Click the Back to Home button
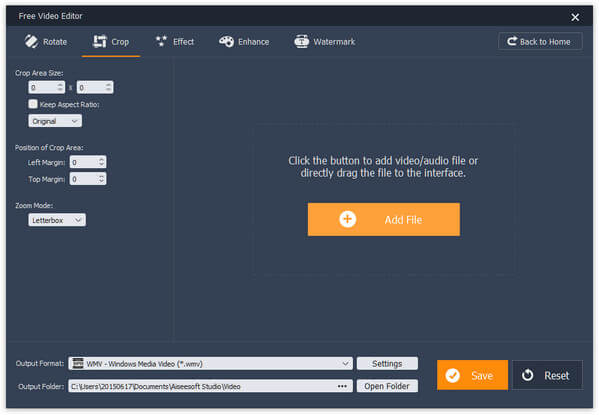This screenshot has height=415, width=599. click(540, 41)
